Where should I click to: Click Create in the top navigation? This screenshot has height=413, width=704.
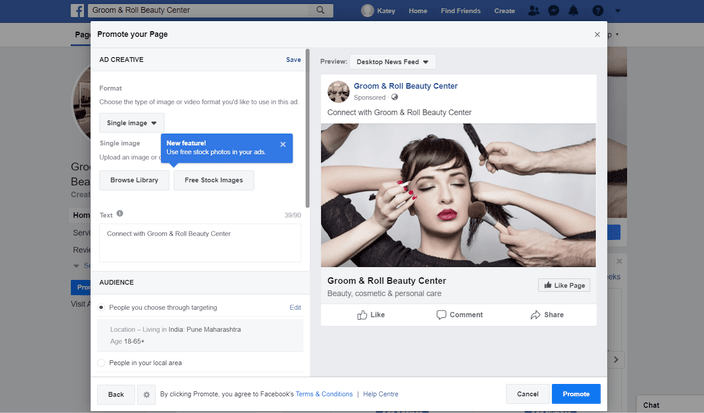tap(504, 11)
